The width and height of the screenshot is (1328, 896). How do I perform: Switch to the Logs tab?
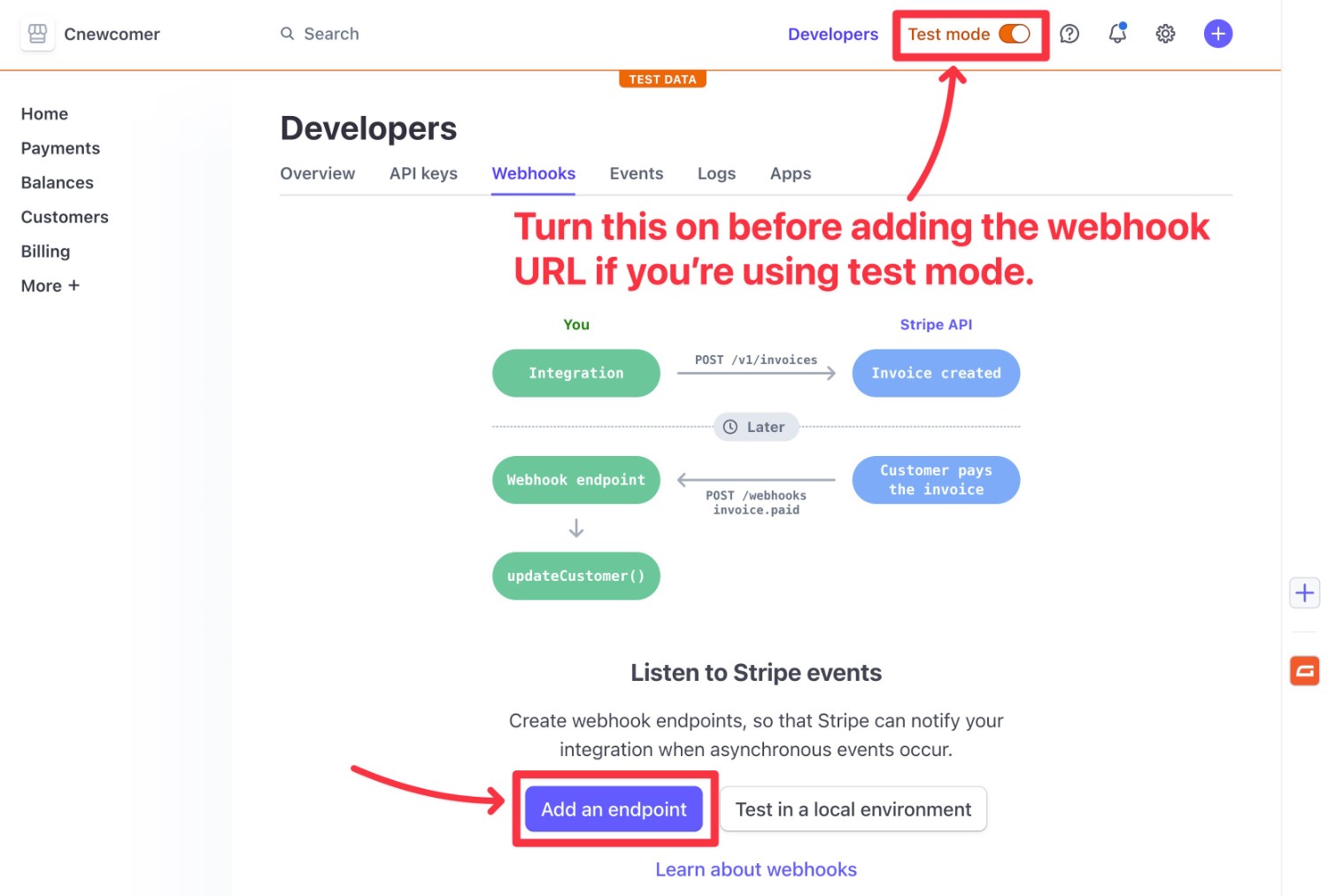tap(716, 174)
